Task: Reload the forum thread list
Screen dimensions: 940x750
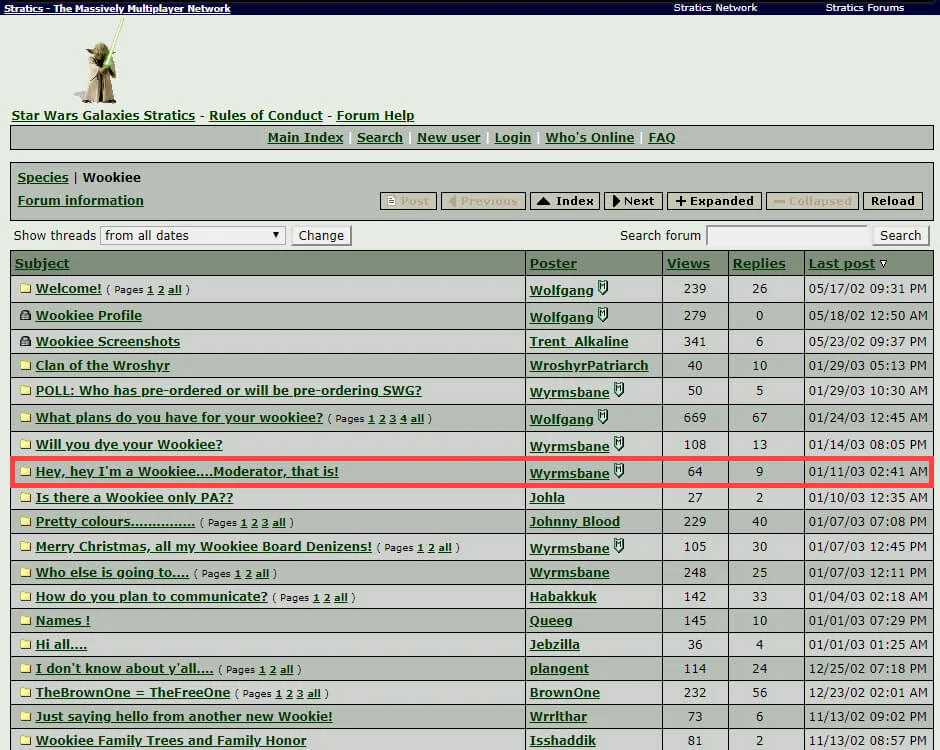Action: [x=893, y=201]
